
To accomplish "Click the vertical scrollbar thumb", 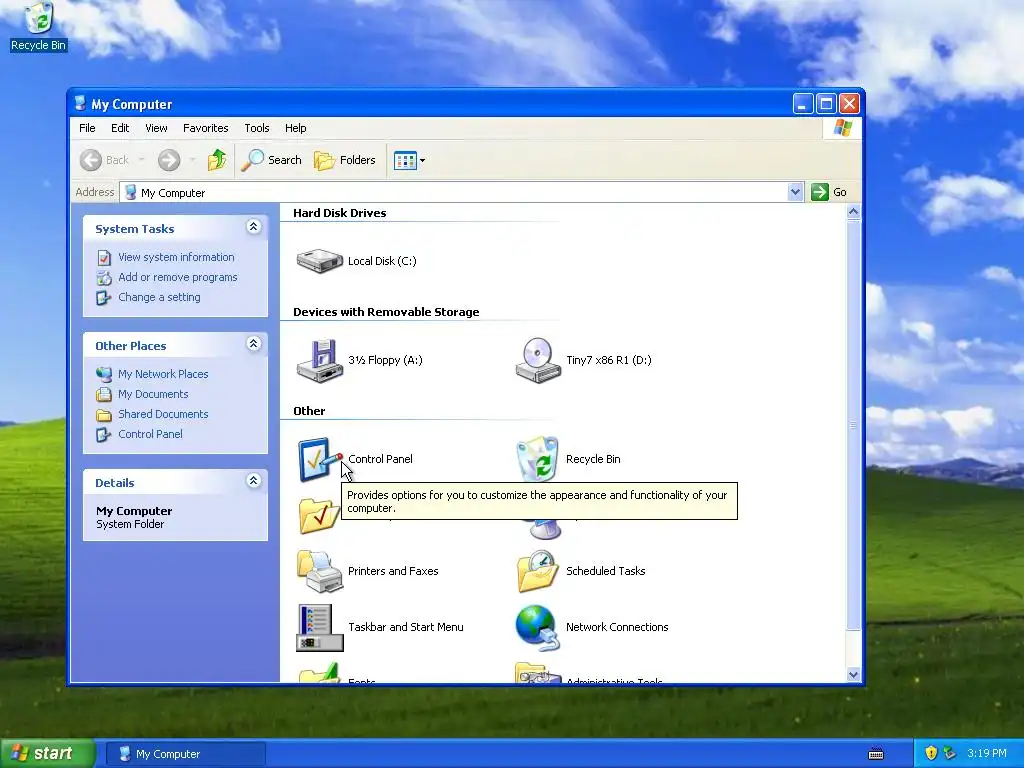I will tap(853, 425).
